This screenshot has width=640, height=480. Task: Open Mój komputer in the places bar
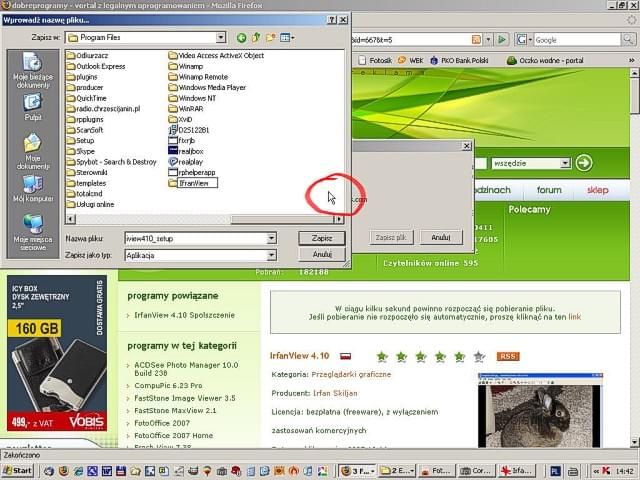click(33, 189)
